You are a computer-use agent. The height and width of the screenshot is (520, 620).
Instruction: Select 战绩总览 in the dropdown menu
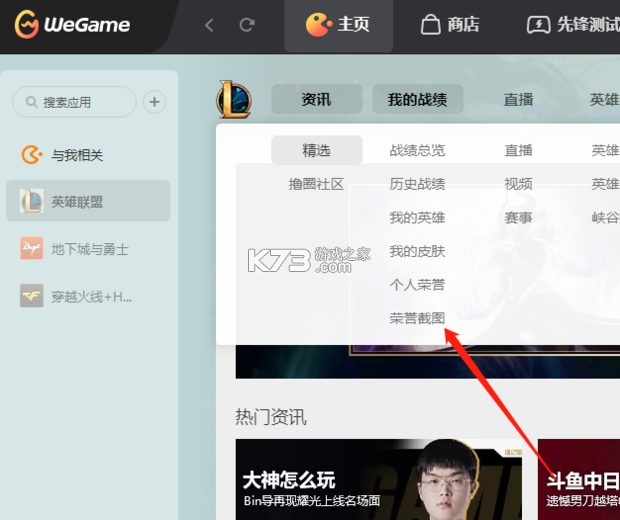tap(417, 150)
